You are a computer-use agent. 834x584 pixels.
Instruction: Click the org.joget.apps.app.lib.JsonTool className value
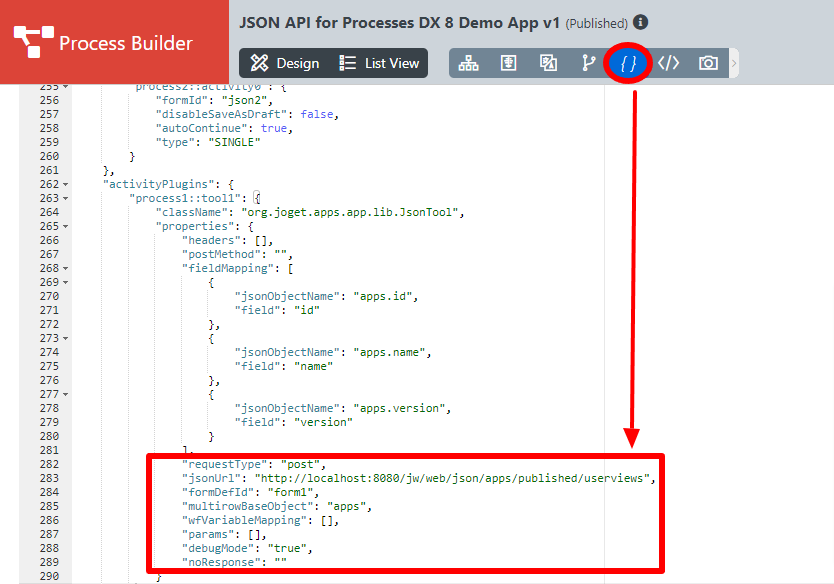click(x=350, y=212)
